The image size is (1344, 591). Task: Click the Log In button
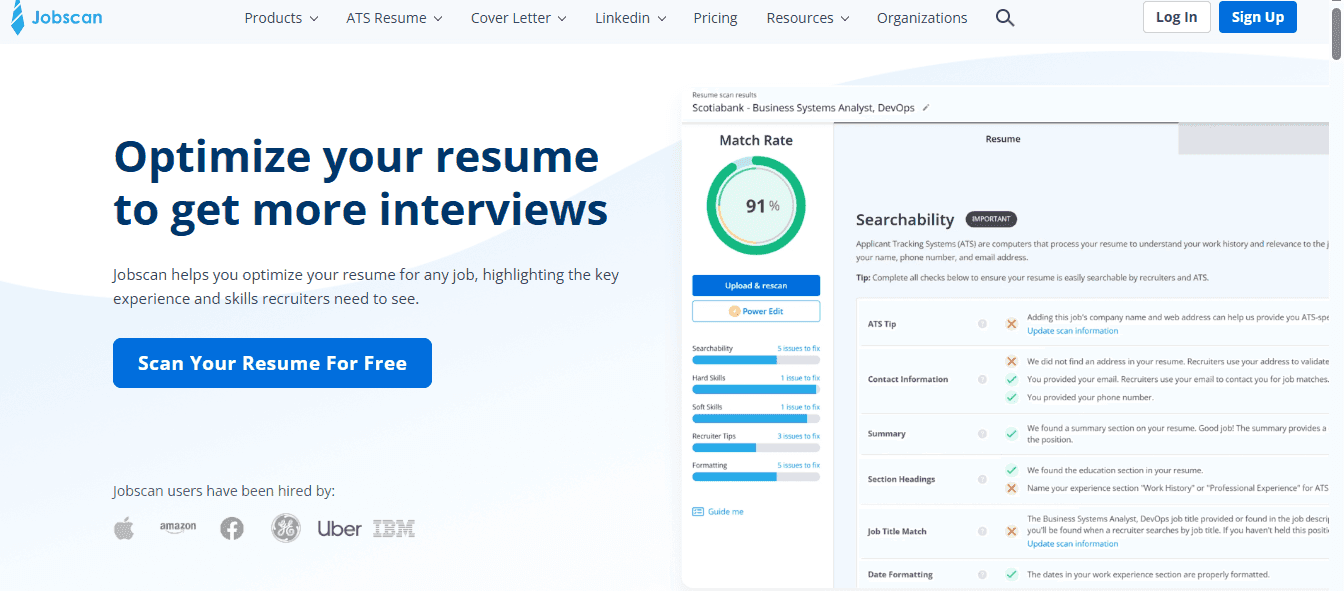click(1176, 17)
